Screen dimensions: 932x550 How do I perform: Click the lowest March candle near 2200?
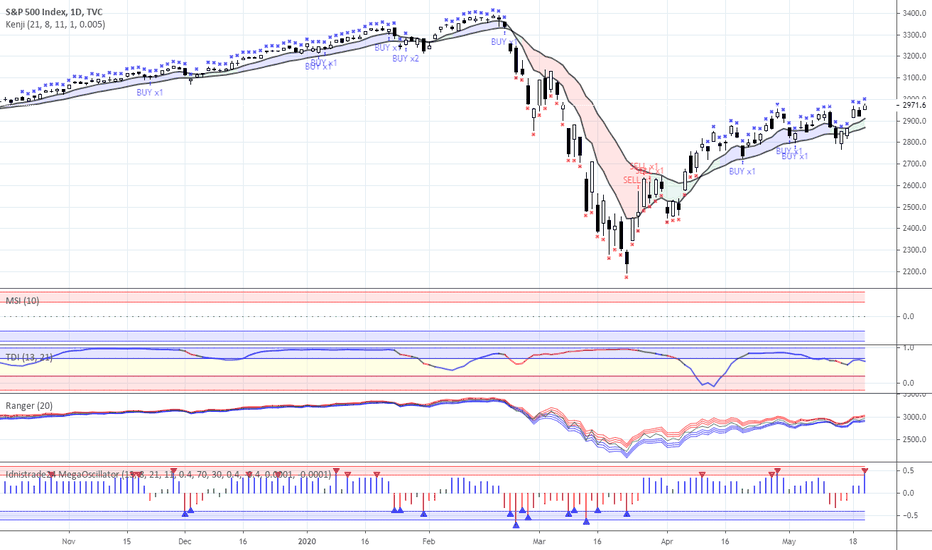[x=626, y=263]
